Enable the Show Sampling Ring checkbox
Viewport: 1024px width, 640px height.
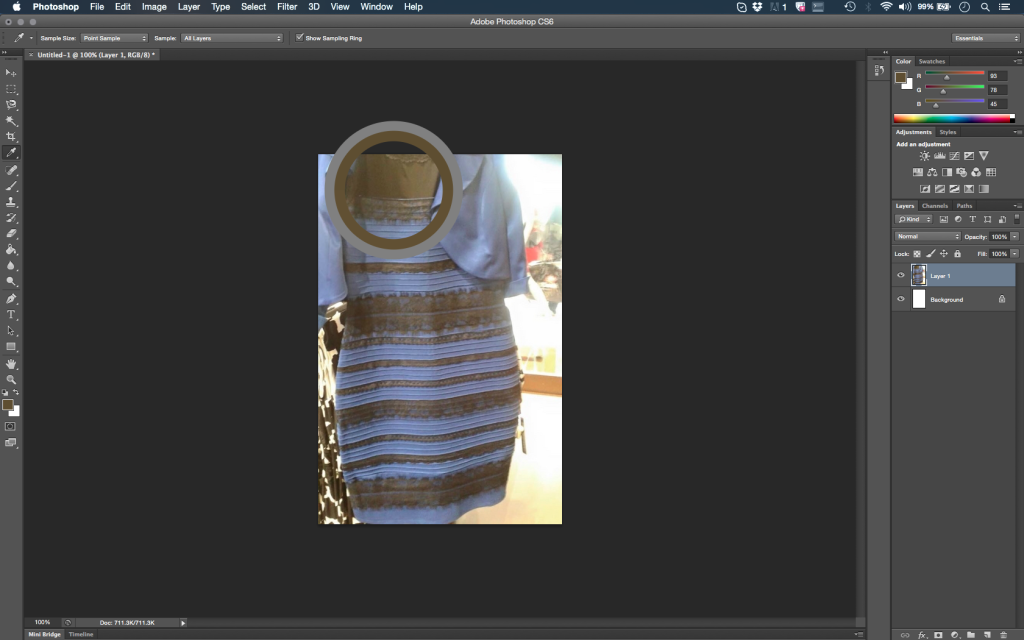(x=301, y=38)
